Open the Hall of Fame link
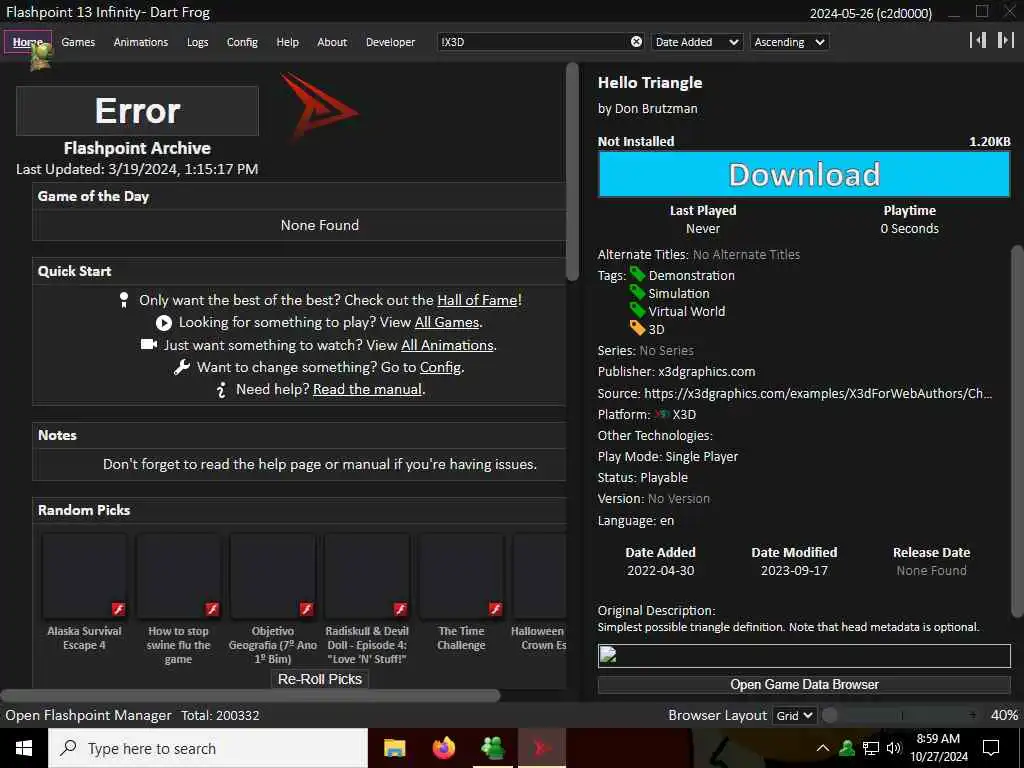The width and height of the screenshot is (1024, 768). [477, 300]
